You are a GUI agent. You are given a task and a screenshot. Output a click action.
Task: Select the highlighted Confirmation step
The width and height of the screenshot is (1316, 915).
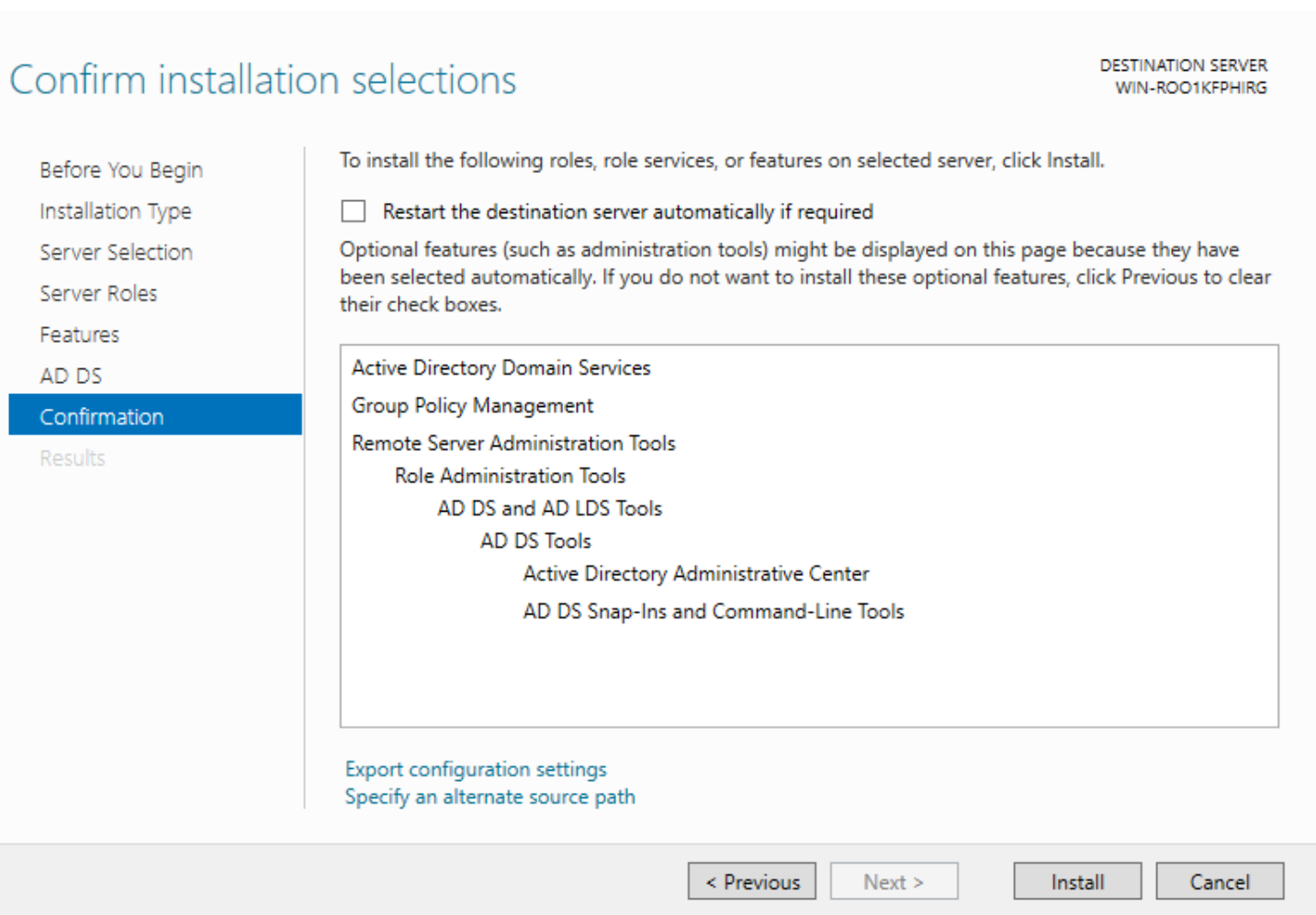tap(101, 417)
